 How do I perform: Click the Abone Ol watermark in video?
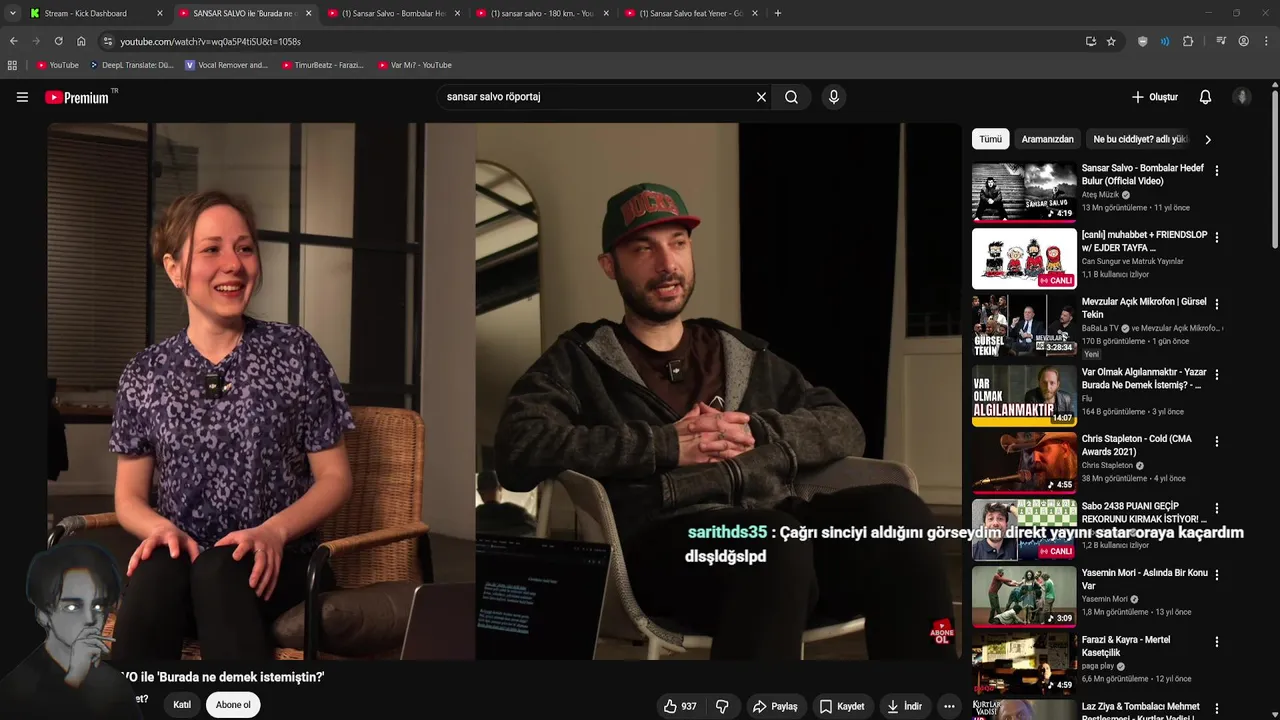coord(942,633)
